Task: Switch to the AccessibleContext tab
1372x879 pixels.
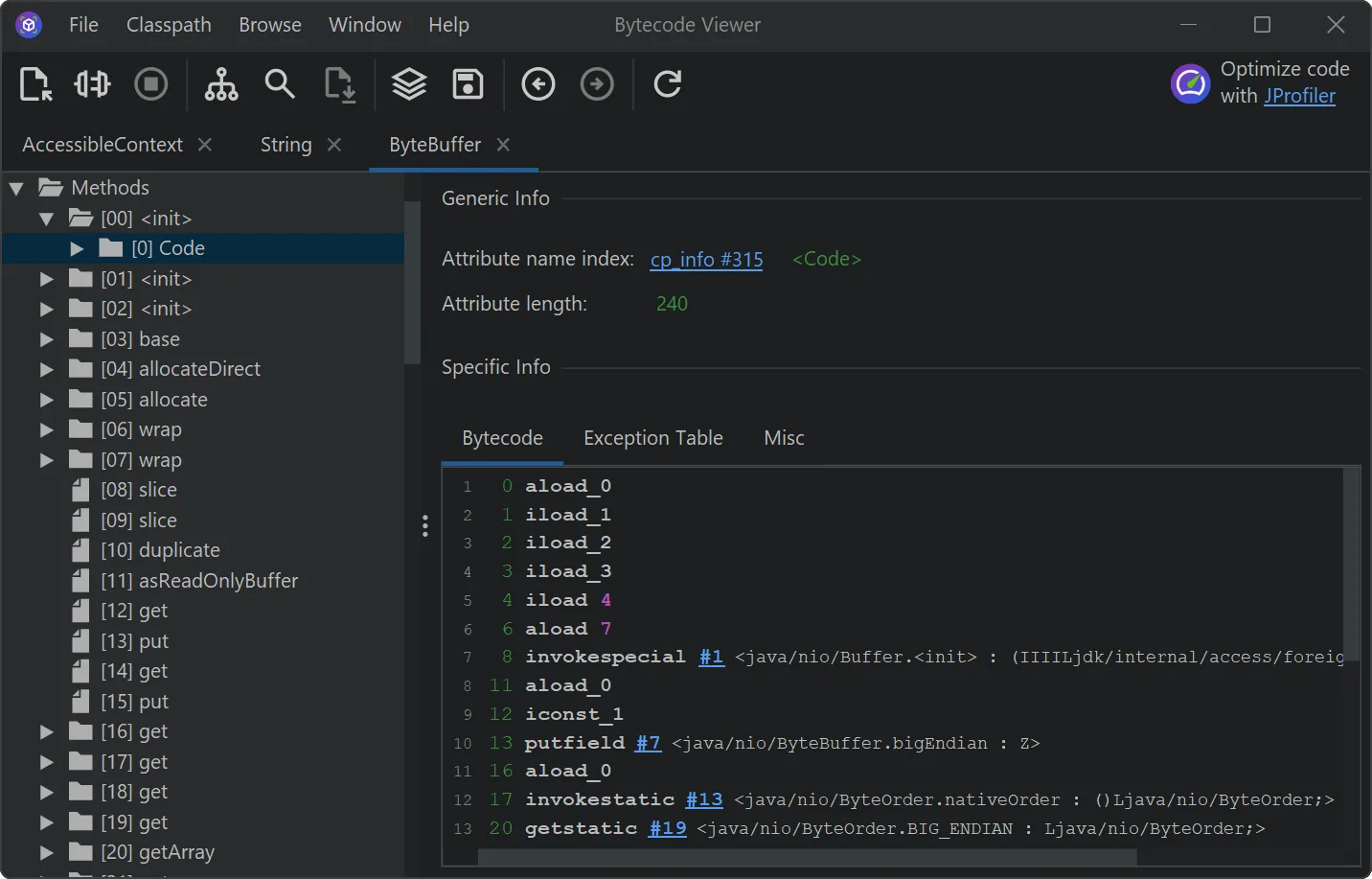Action: [103, 145]
